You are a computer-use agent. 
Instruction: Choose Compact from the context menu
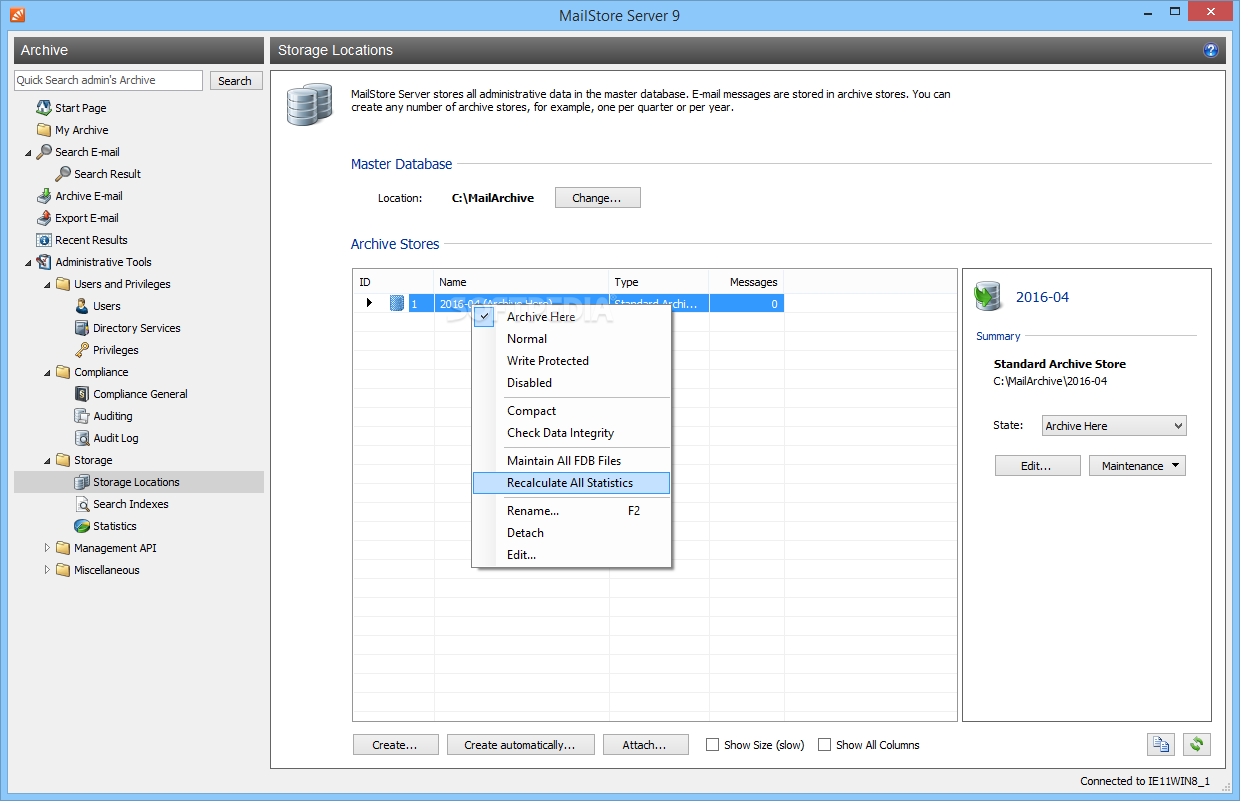(x=571, y=411)
